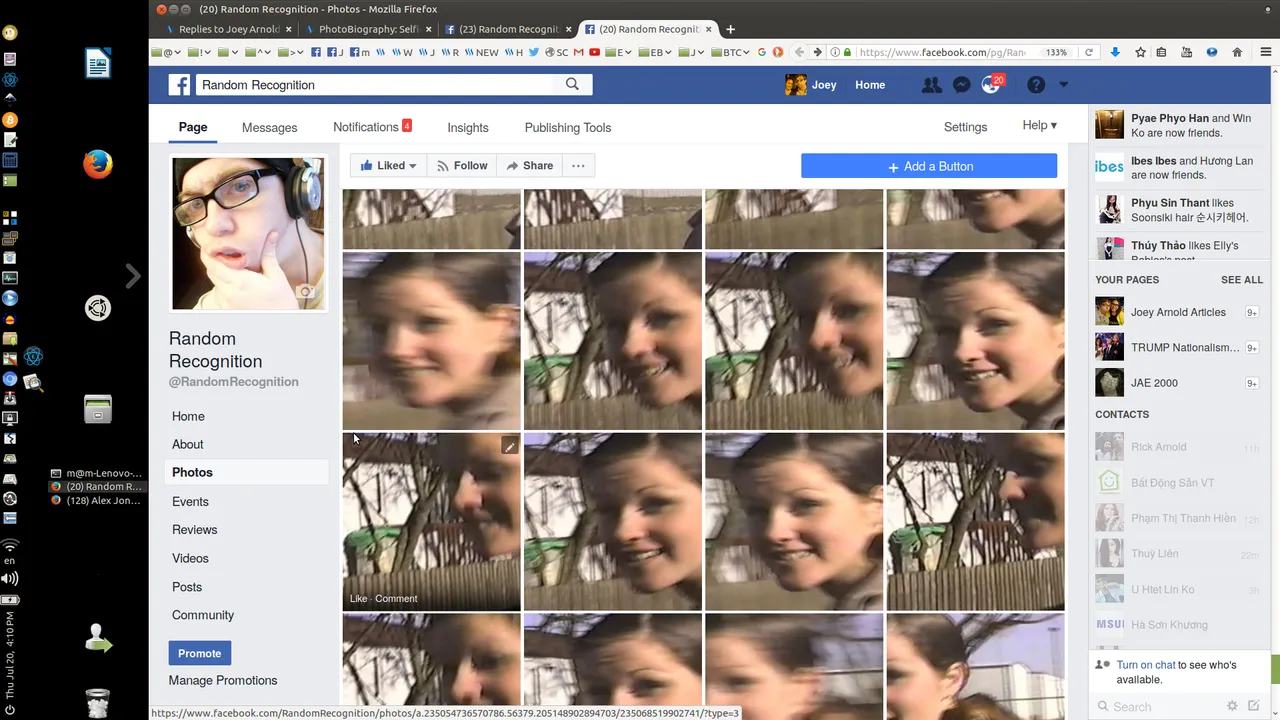Open the Twitter bookmark

[x=534, y=52]
